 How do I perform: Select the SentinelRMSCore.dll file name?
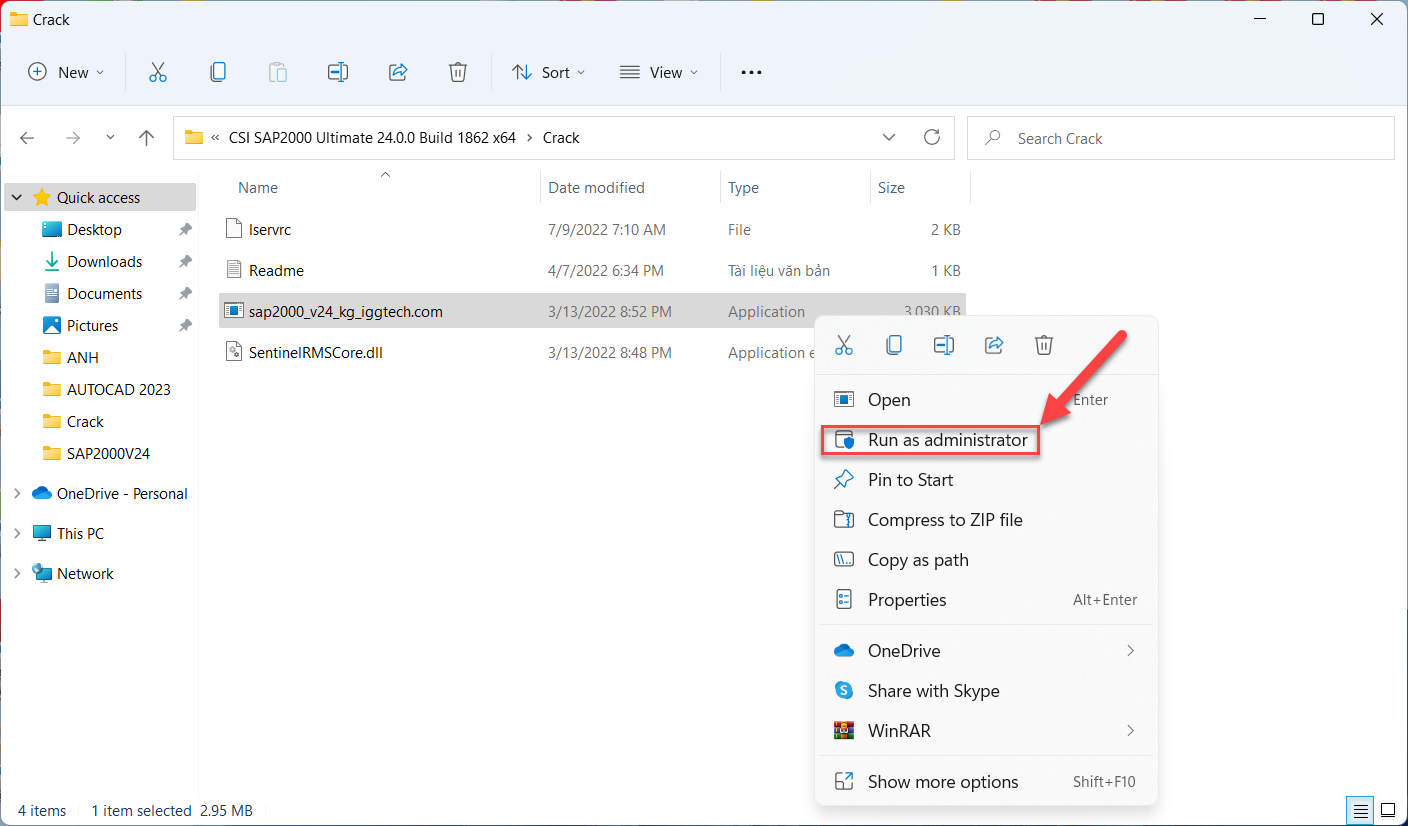pos(316,353)
